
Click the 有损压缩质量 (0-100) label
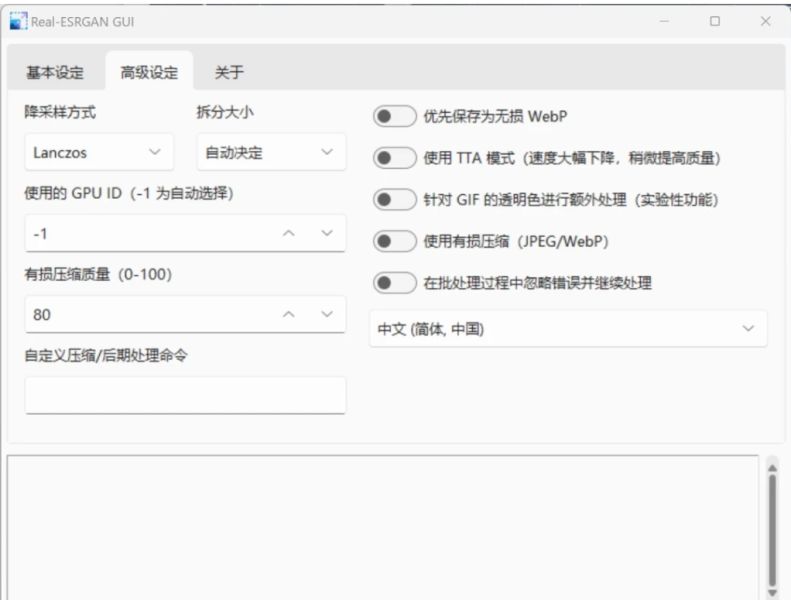pyautogui.click(x=98, y=274)
